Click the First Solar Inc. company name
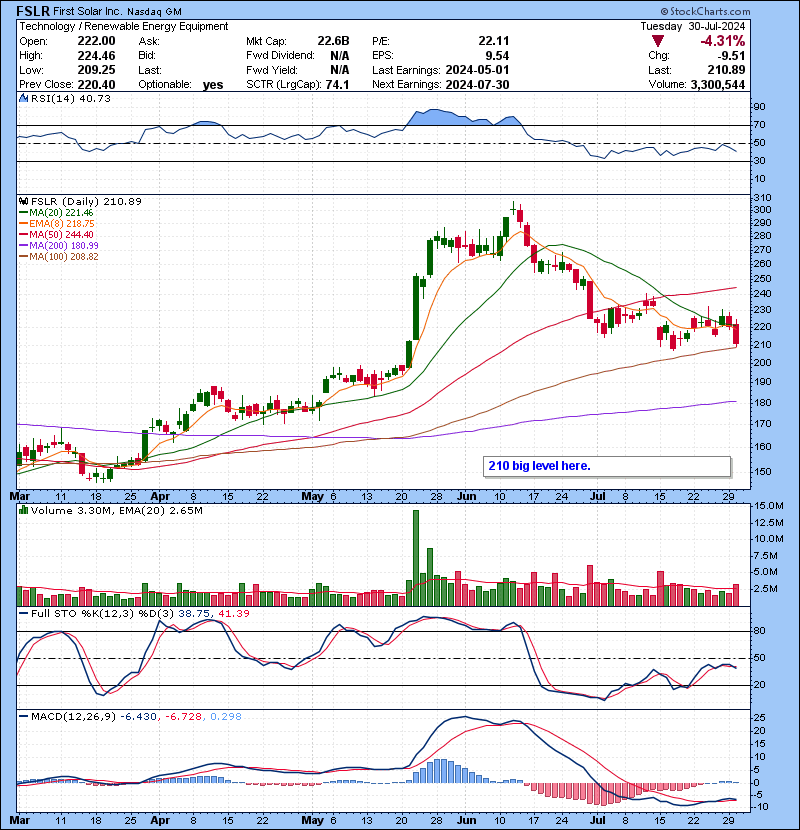This screenshot has width=800, height=830. (87, 11)
